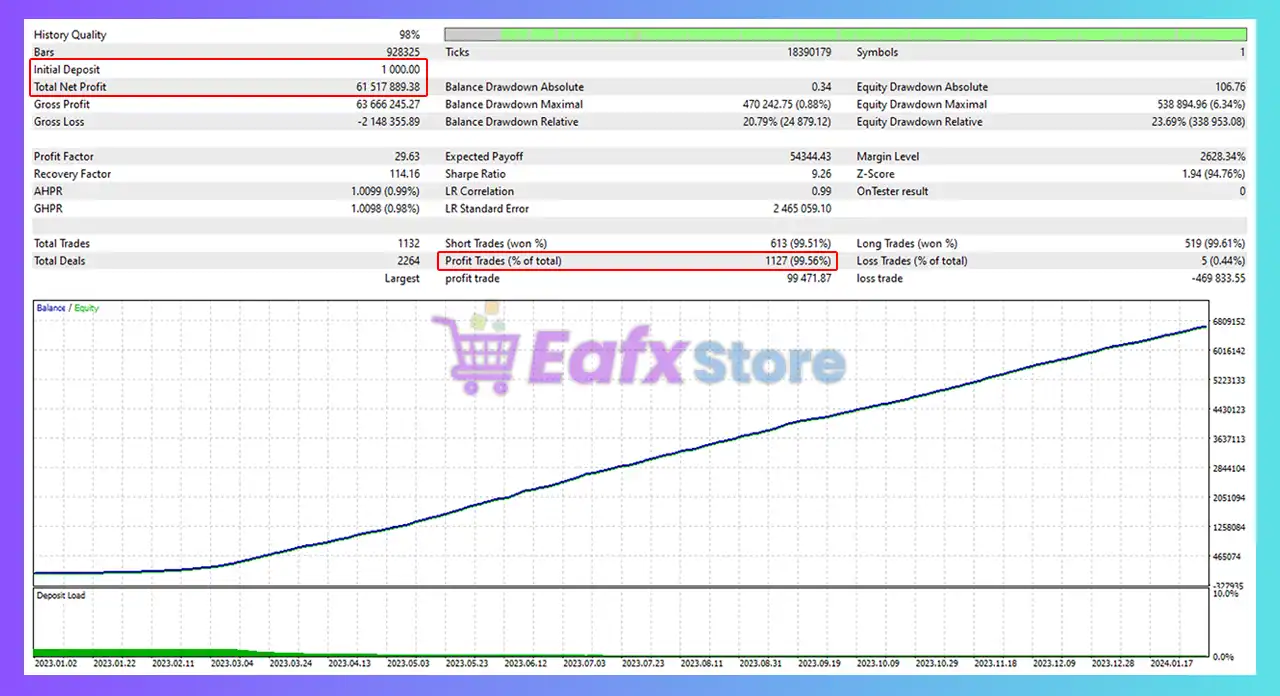1280x696 pixels.
Task: Select the Balance Drawdown Absolute value 0.34
Action: click(822, 87)
